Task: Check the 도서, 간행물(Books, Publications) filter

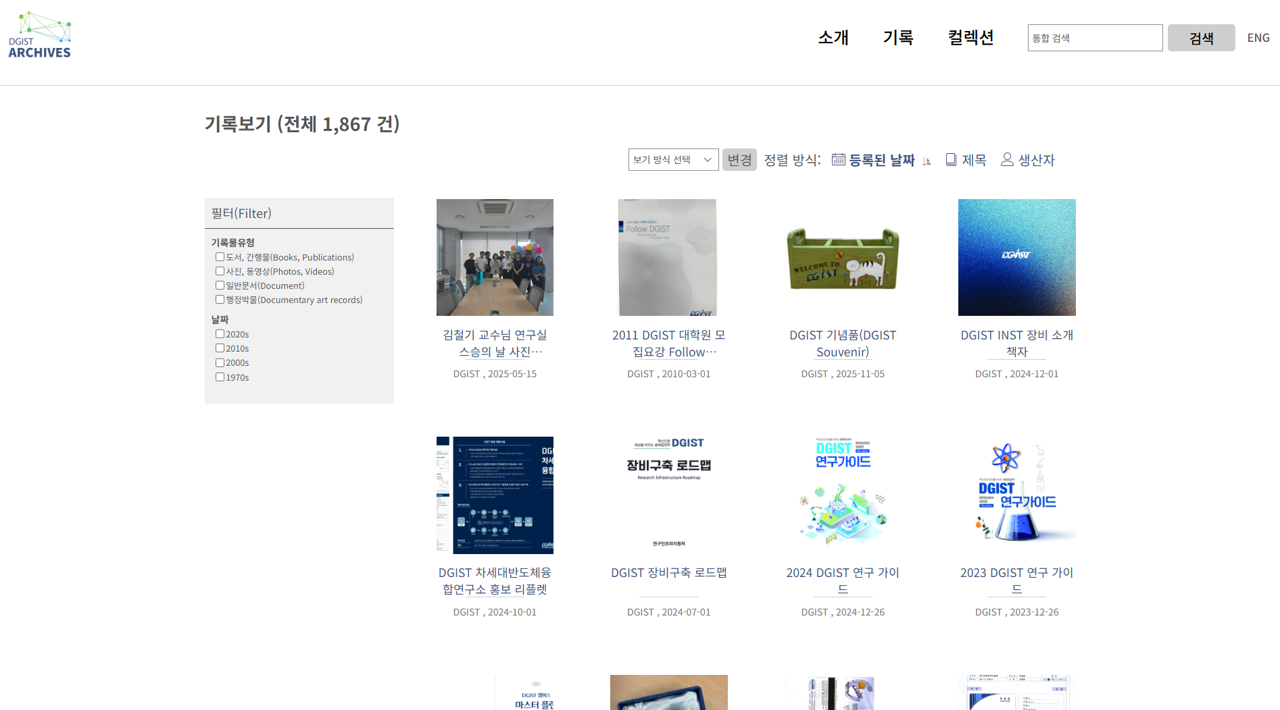Action: coord(220,256)
